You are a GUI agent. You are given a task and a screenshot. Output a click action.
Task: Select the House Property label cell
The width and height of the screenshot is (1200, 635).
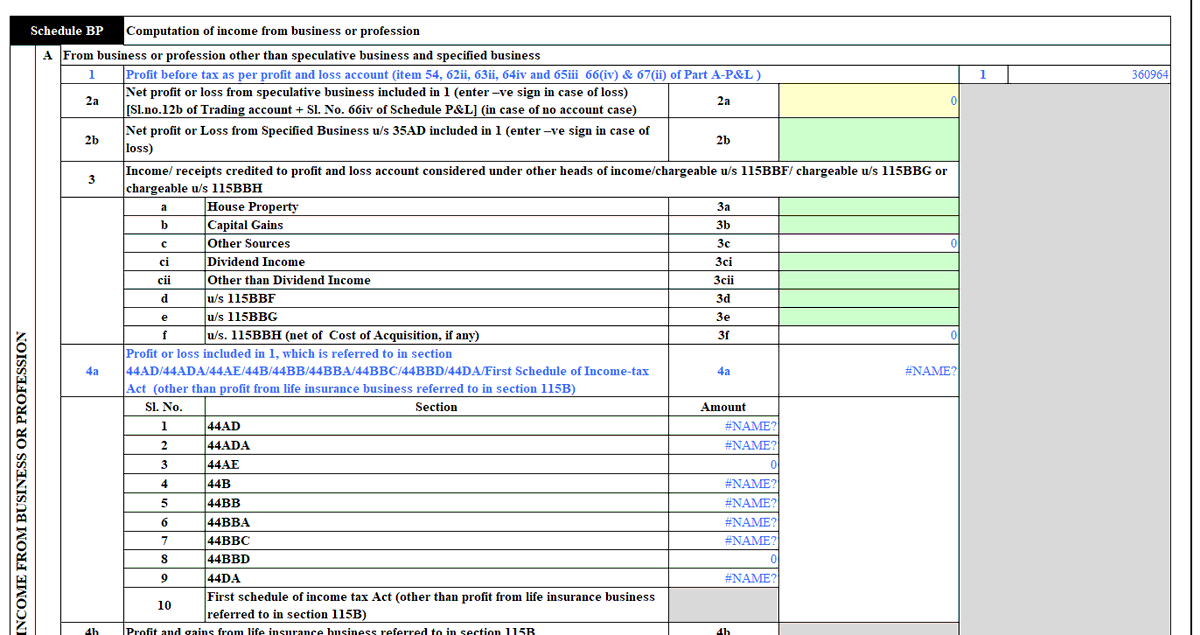tap(436, 207)
